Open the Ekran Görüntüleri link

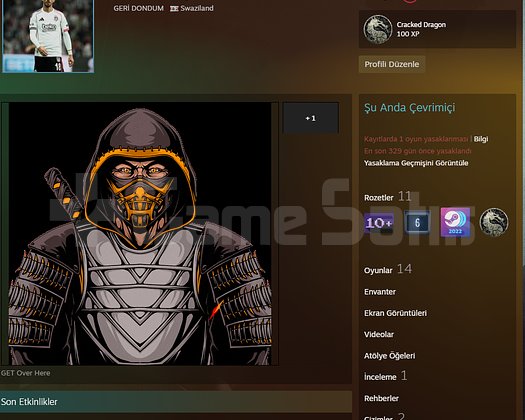(x=395, y=313)
